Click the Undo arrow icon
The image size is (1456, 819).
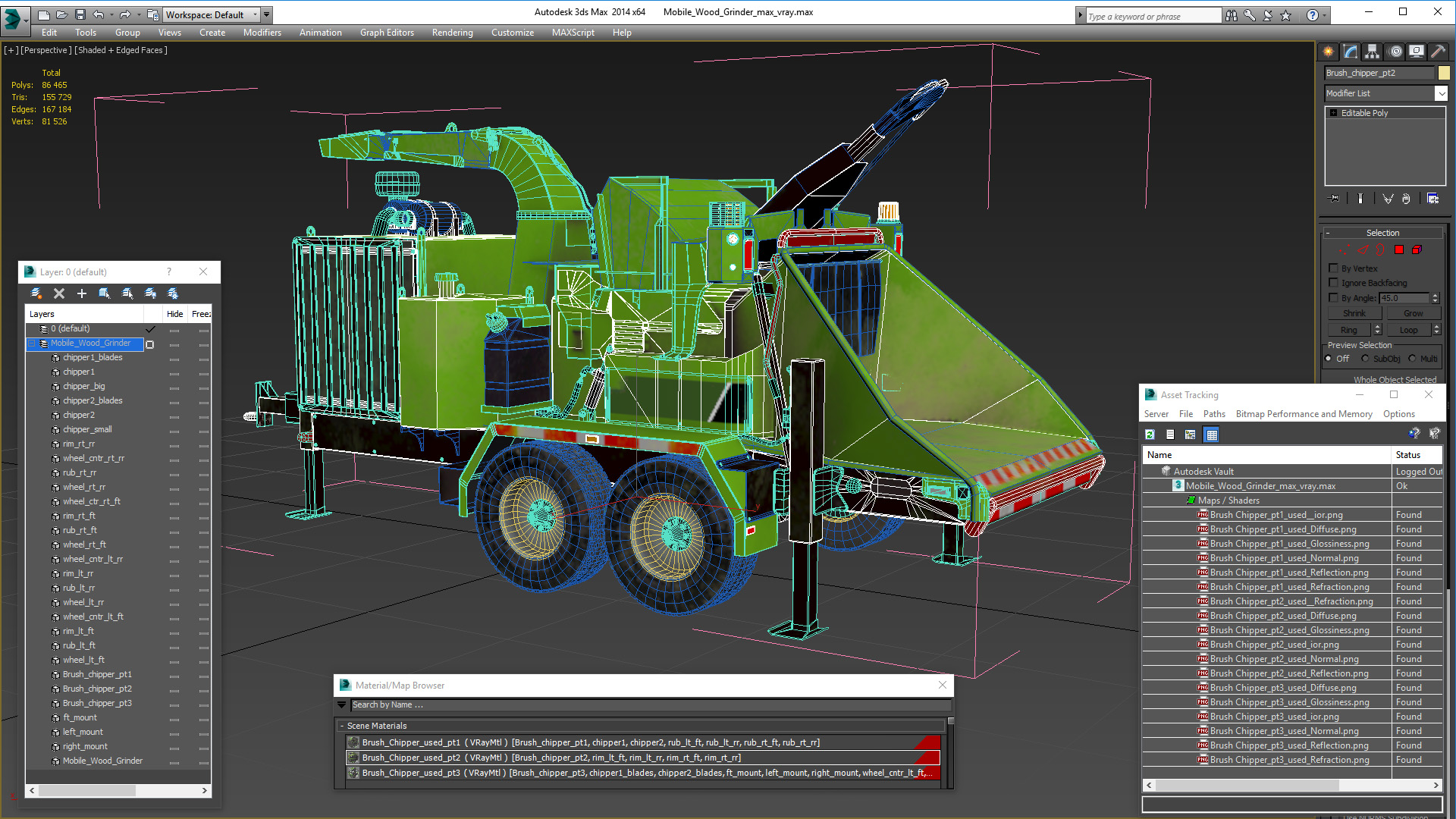[99, 14]
